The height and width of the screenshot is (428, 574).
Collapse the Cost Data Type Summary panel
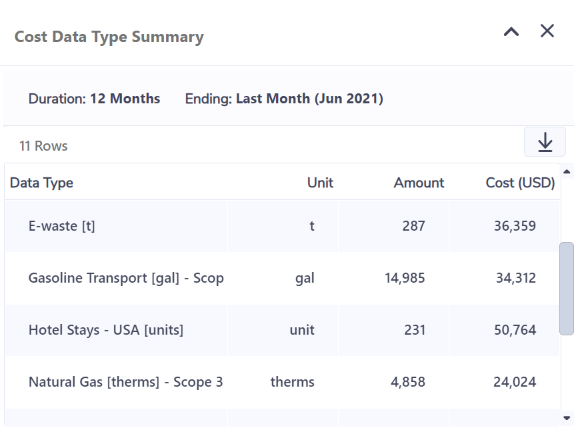[x=511, y=32]
